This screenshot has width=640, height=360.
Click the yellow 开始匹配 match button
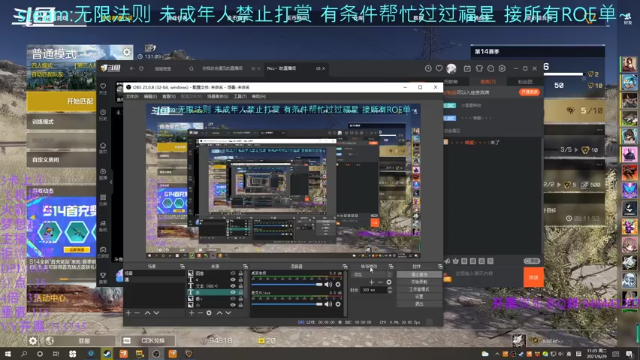[61, 101]
